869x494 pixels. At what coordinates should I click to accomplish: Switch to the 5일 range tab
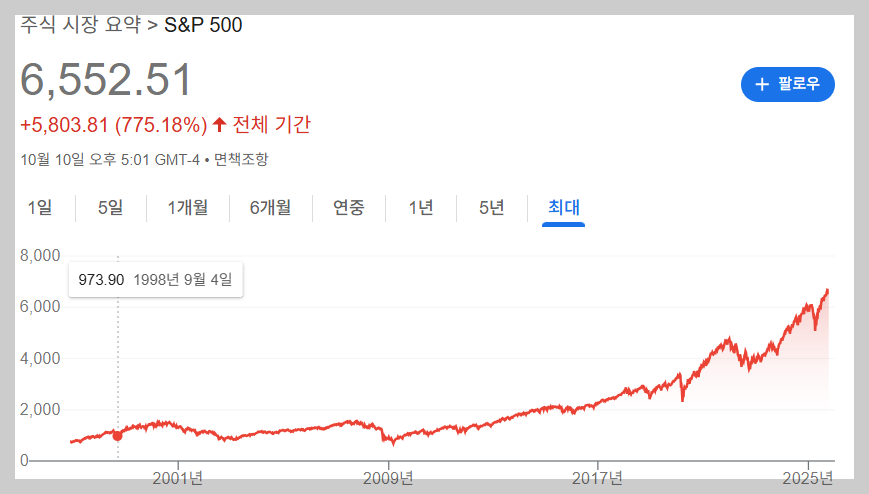click(x=110, y=207)
